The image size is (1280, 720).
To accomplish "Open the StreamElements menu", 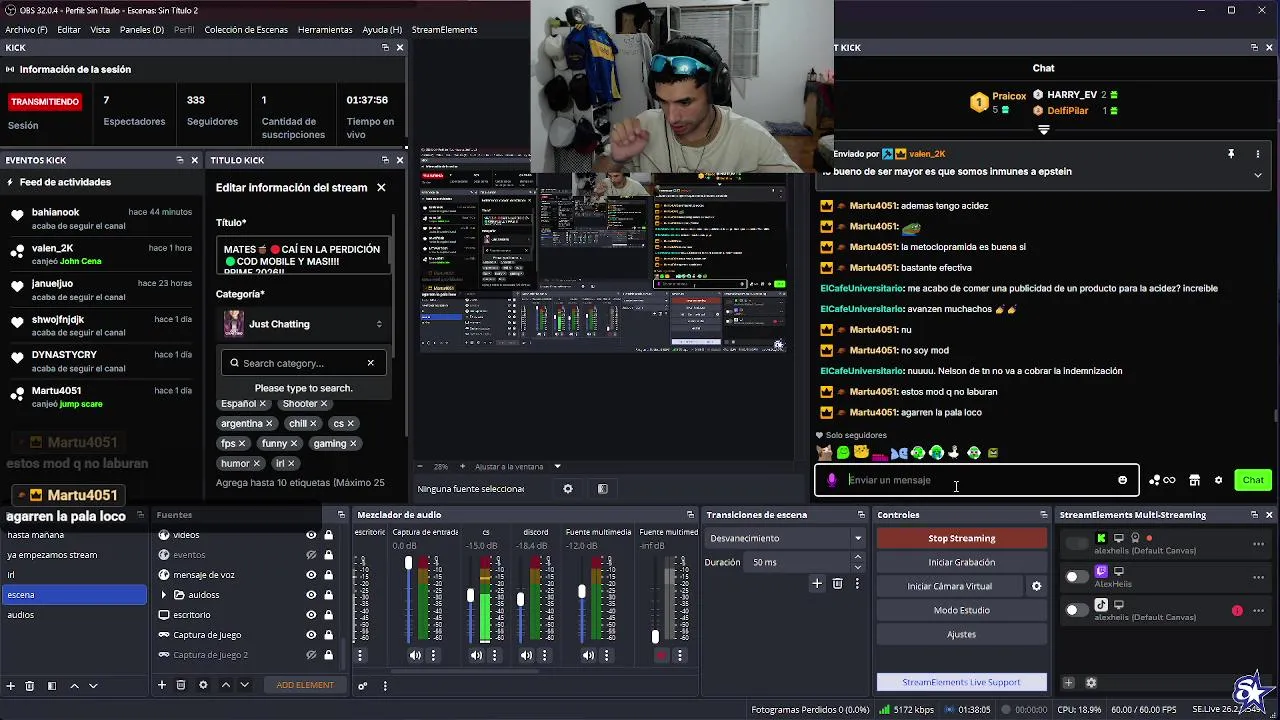I will tap(444, 30).
